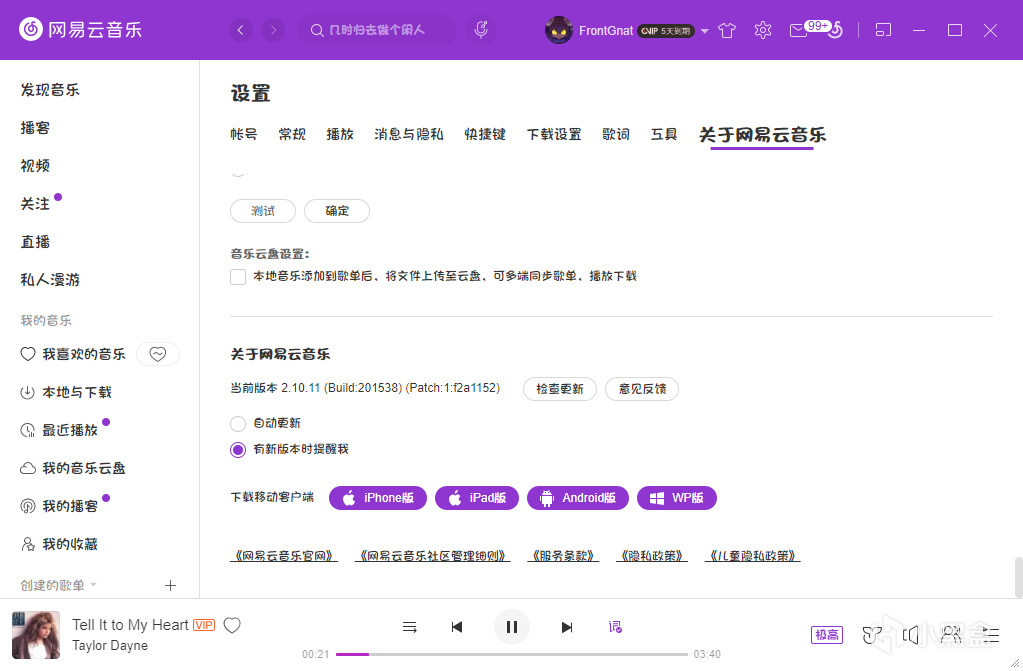The image size is (1023, 671).
Task: Click the 意见反馈 button
Action: (x=642, y=389)
